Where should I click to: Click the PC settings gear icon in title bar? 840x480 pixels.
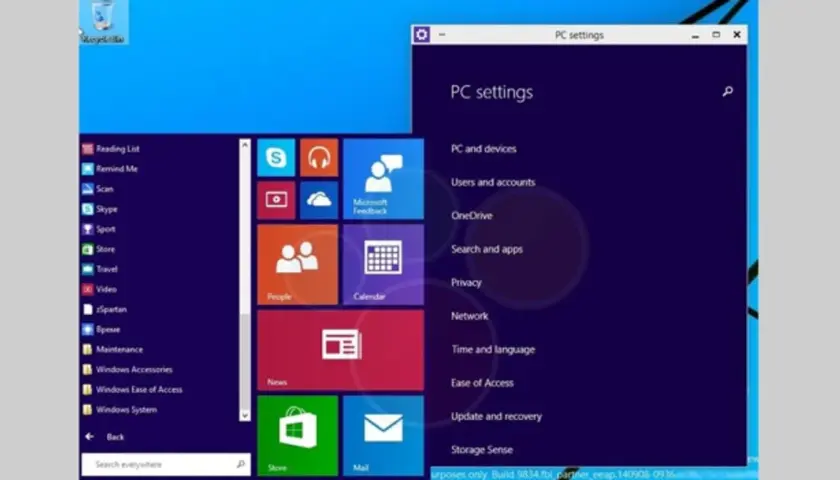pyautogui.click(x=422, y=35)
